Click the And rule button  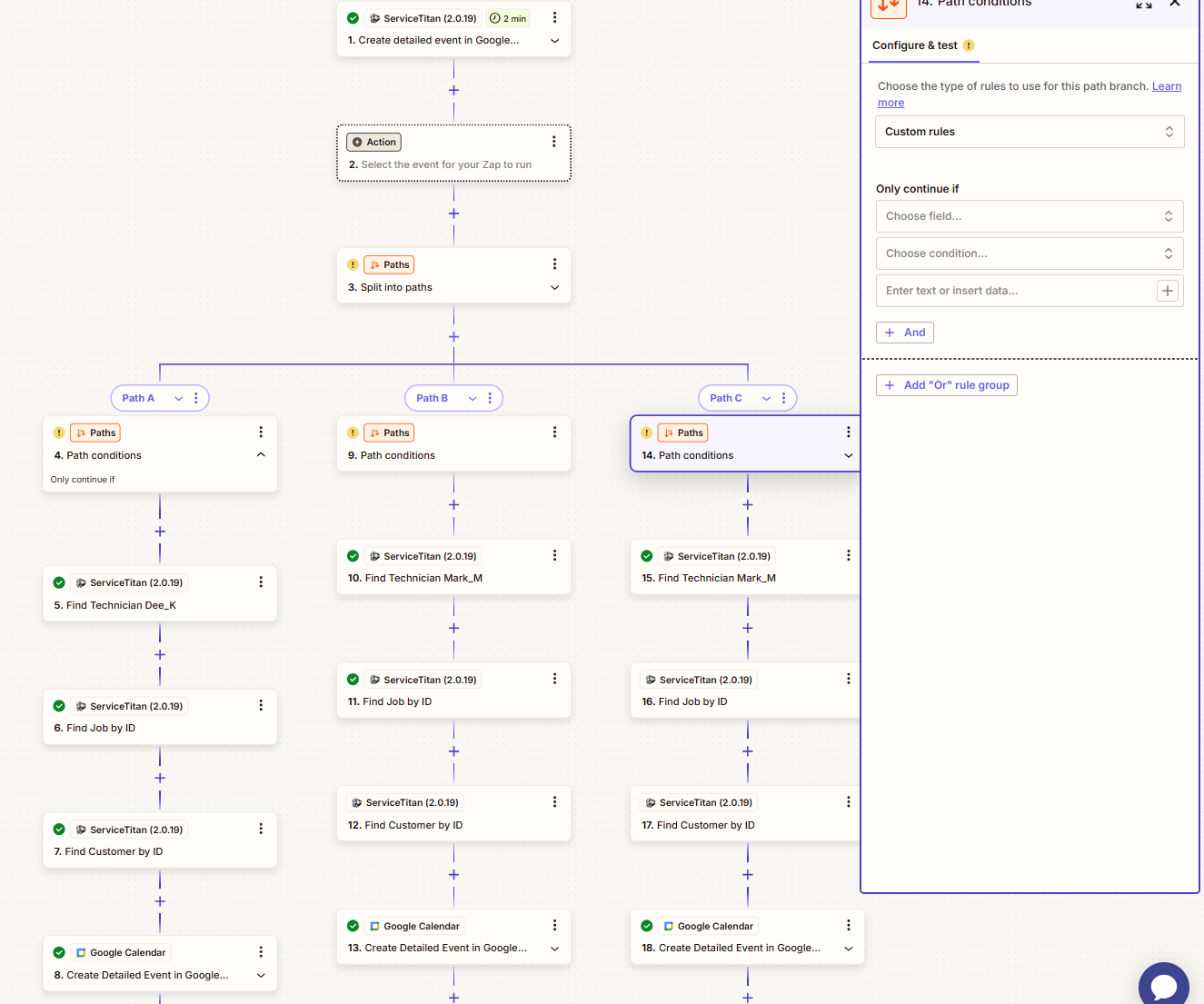[905, 333]
